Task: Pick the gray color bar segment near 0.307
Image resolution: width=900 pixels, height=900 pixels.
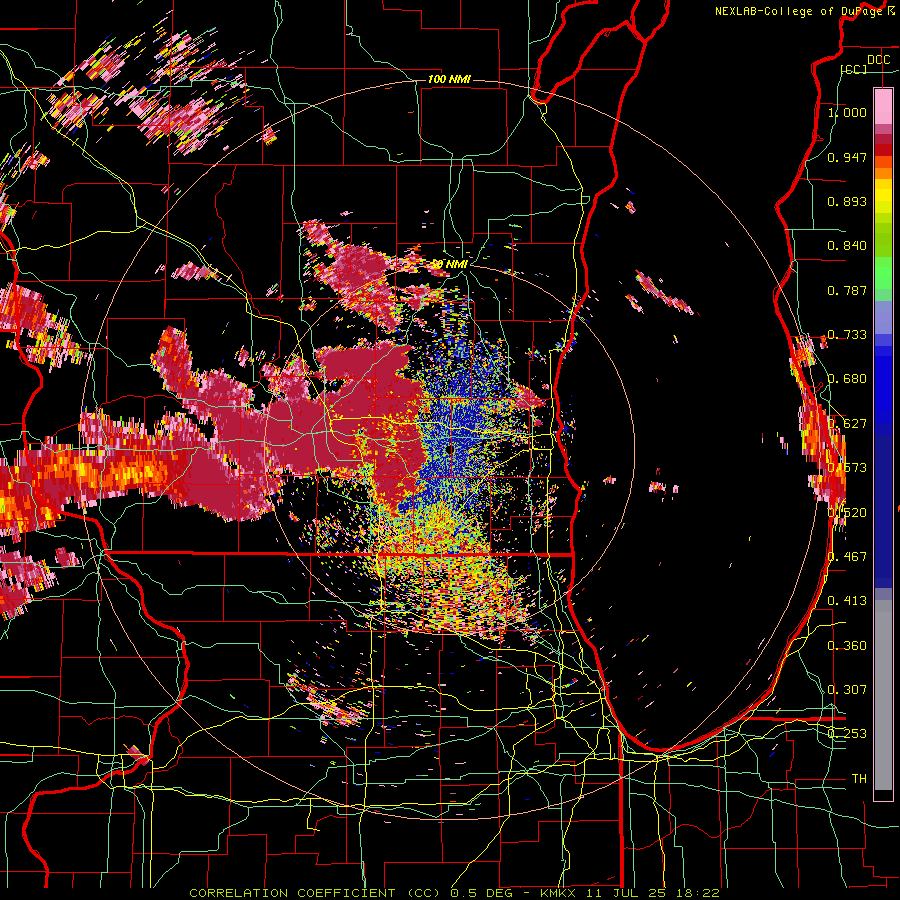Action: tap(883, 695)
